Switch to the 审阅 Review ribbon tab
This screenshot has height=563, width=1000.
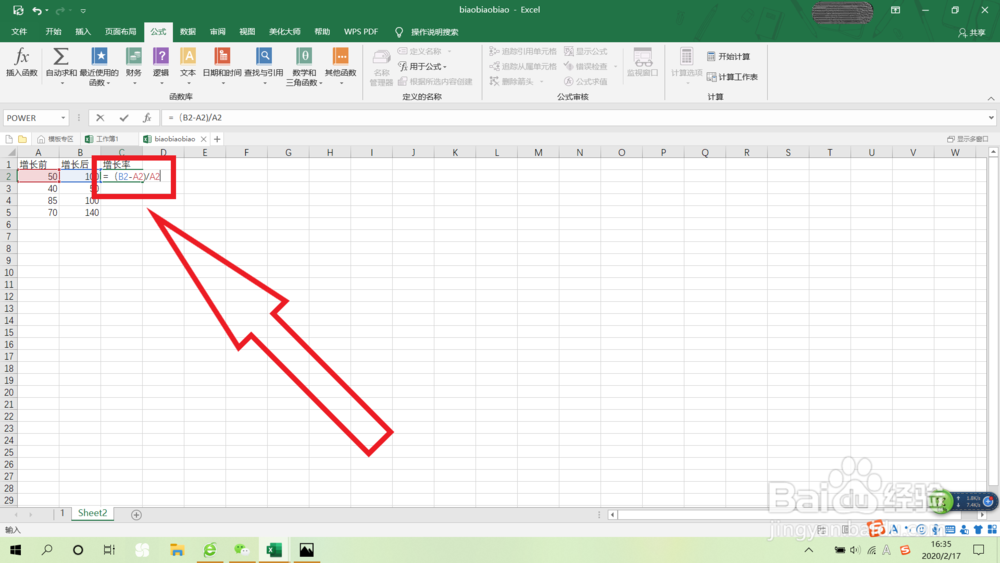(217, 32)
